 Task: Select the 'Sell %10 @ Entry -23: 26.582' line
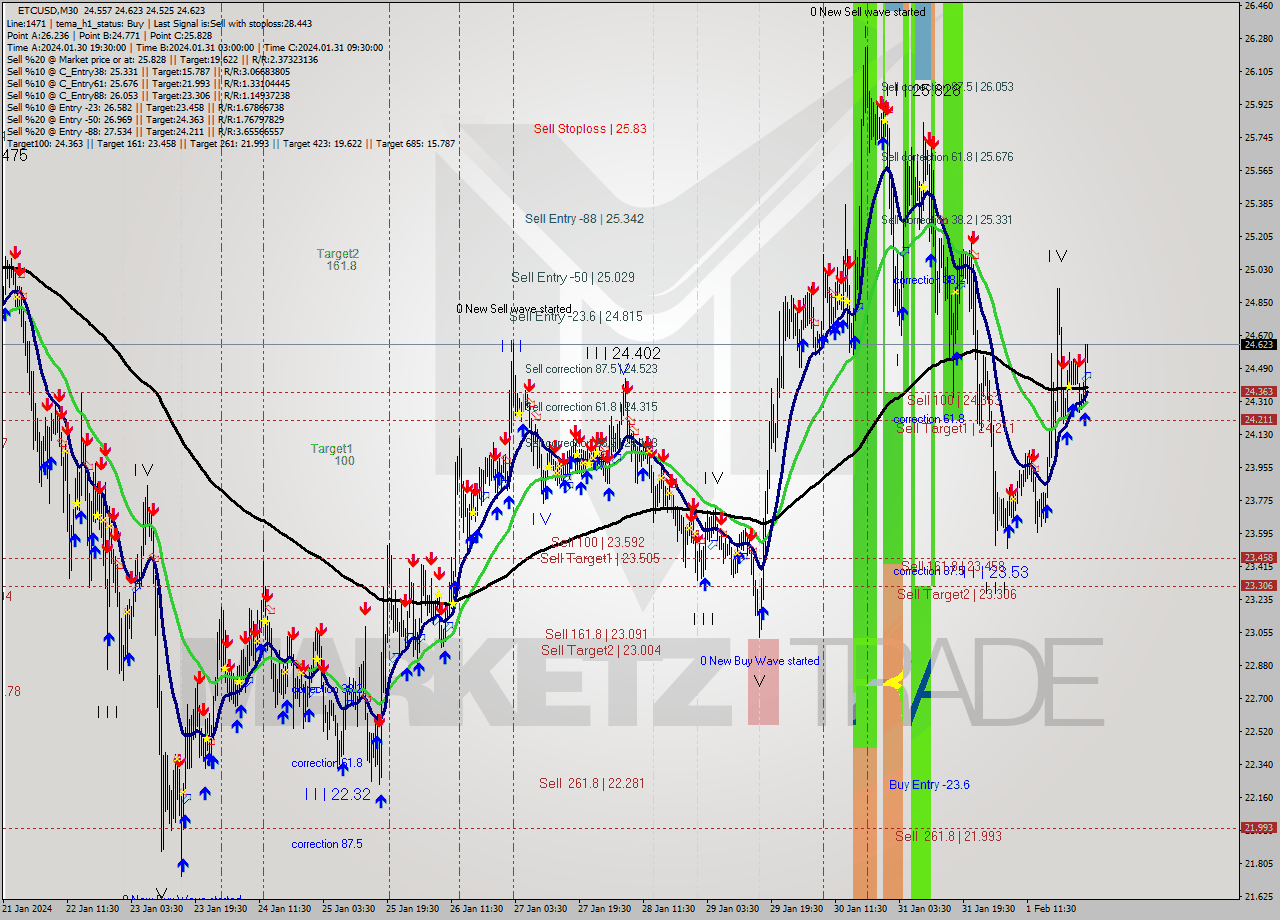tap(145, 107)
